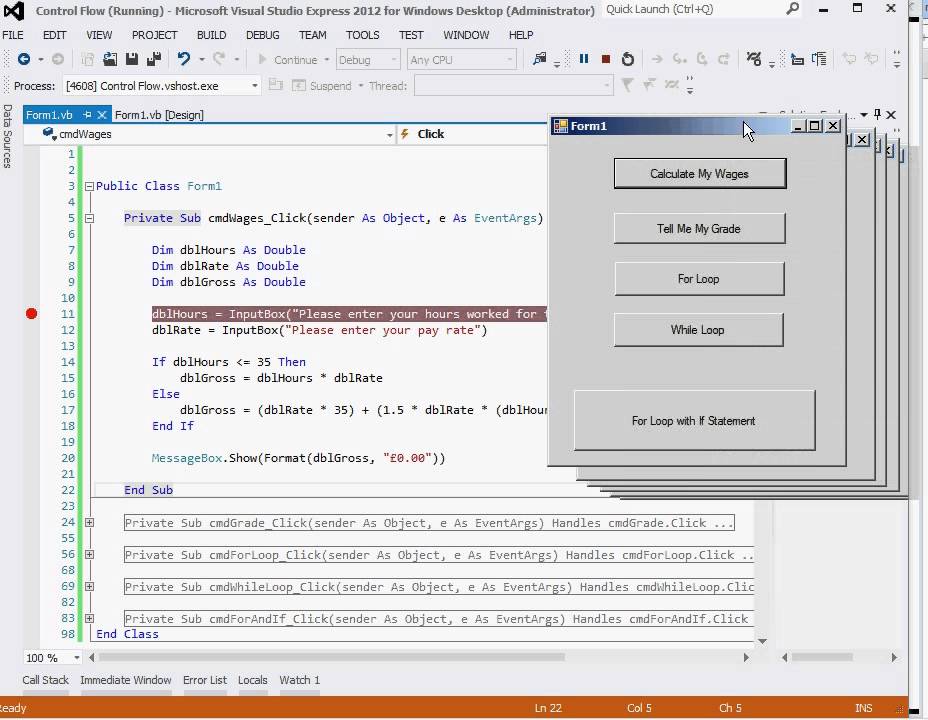Click the Search icon in Quick Launch

pos(792,9)
